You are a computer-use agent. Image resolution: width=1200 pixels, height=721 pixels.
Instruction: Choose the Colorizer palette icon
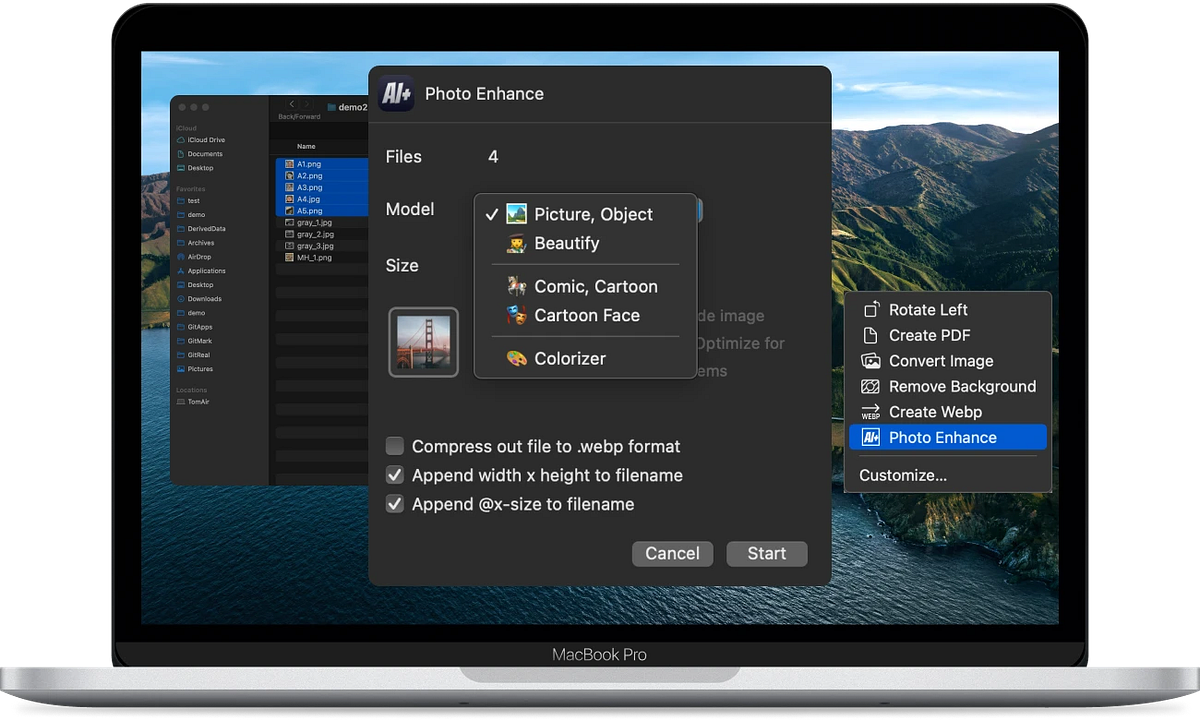tap(516, 358)
